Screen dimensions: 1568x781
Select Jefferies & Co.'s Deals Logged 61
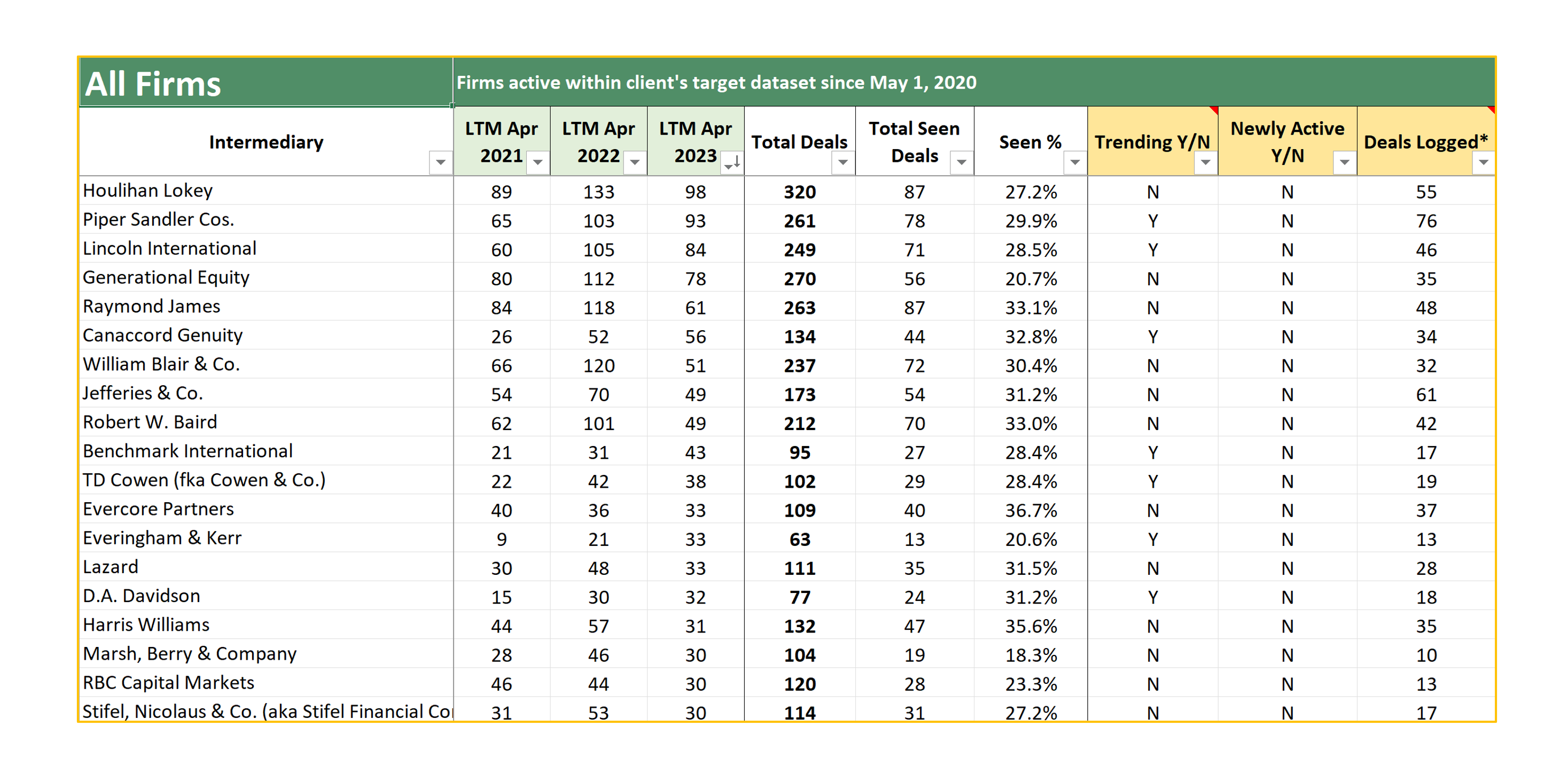1425,394
